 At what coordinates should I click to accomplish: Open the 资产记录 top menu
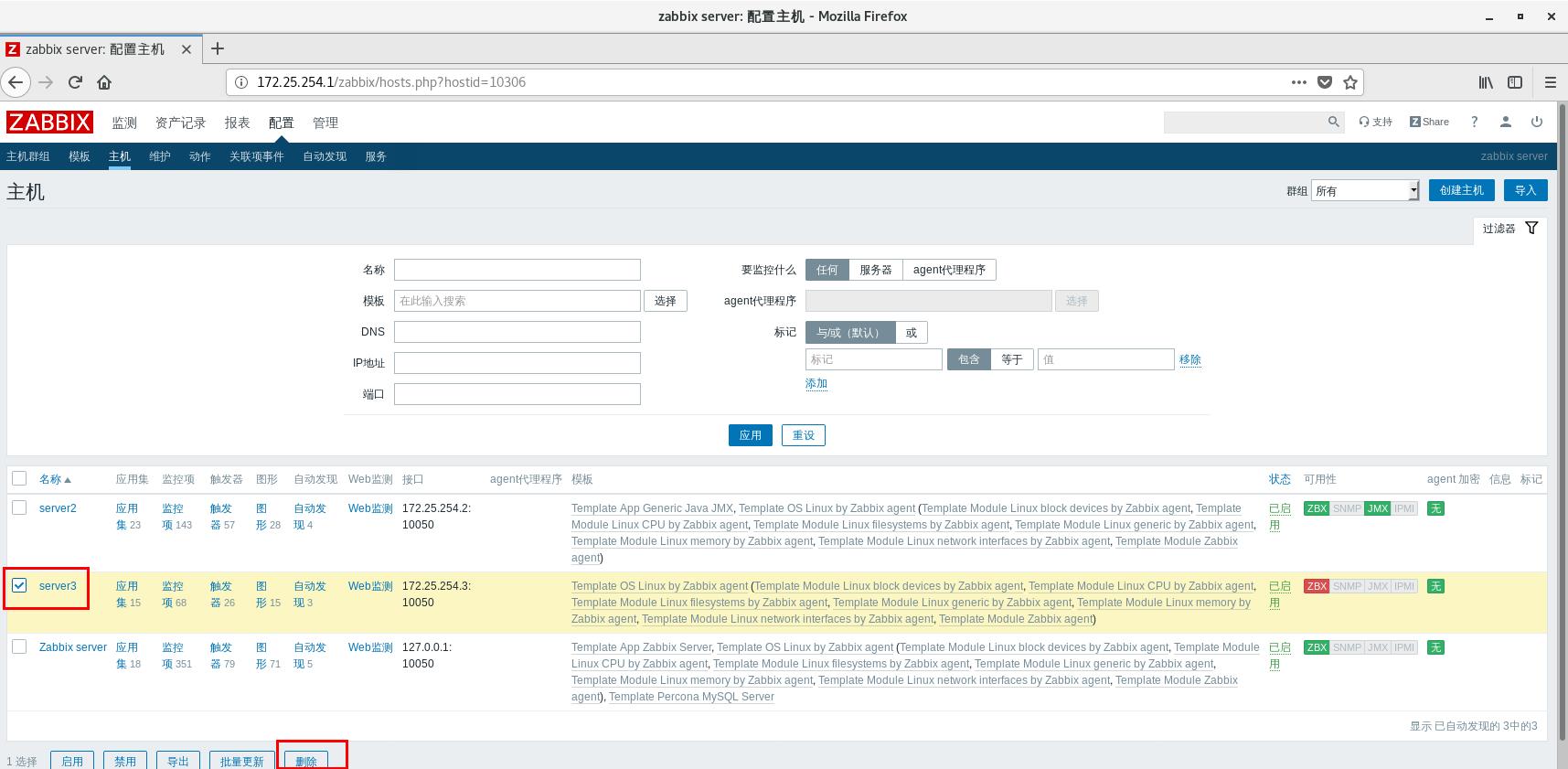tap(180, 123)
